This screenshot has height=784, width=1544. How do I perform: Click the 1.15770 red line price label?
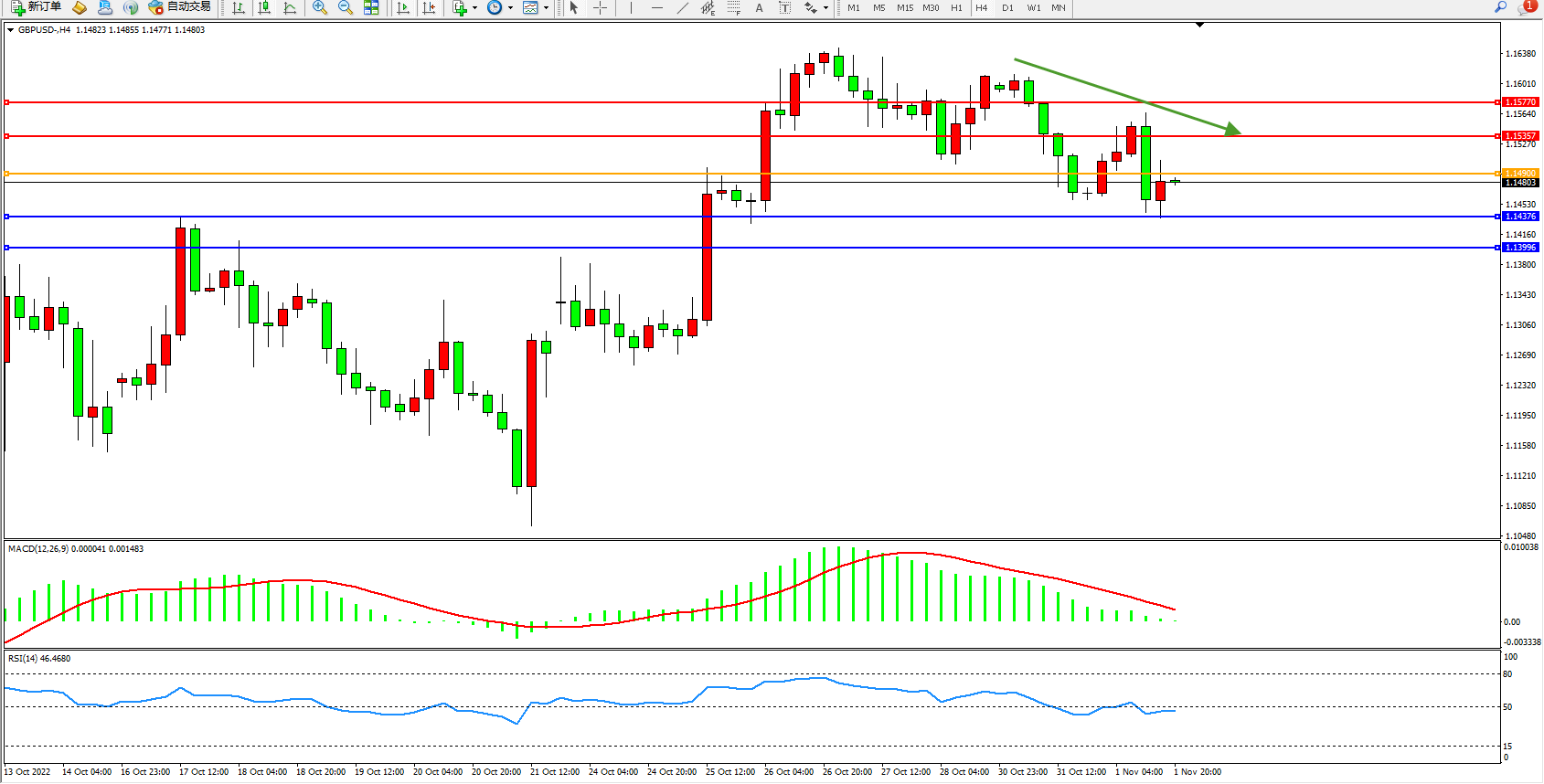click(x=1520, y=102)
